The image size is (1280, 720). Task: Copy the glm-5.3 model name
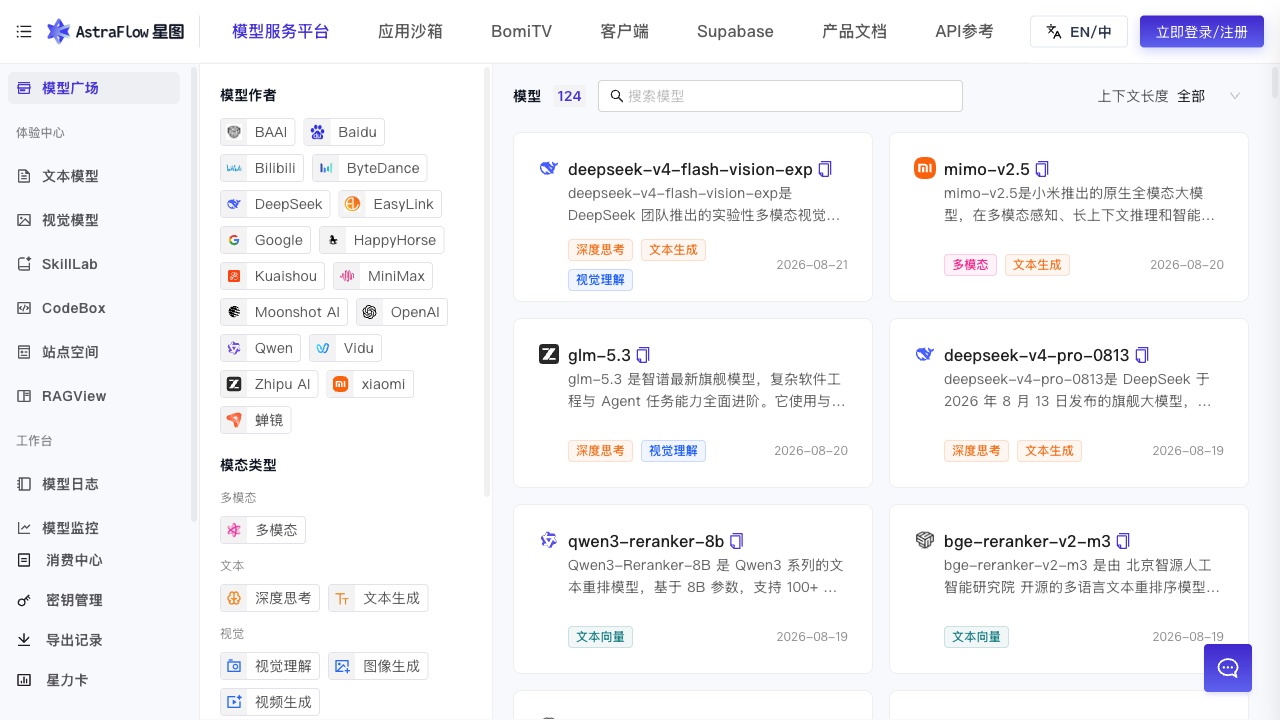[644, 355]
